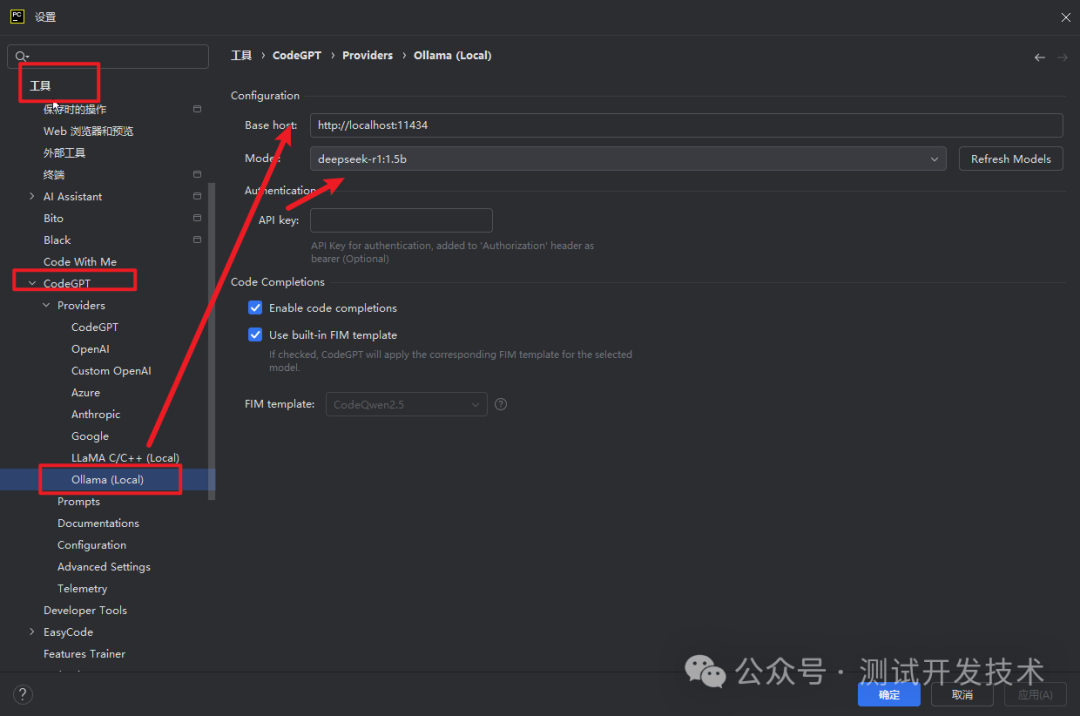Select the OpenAI provider
The width and height of the screenshot is (1080, 716).
(90, 349)
